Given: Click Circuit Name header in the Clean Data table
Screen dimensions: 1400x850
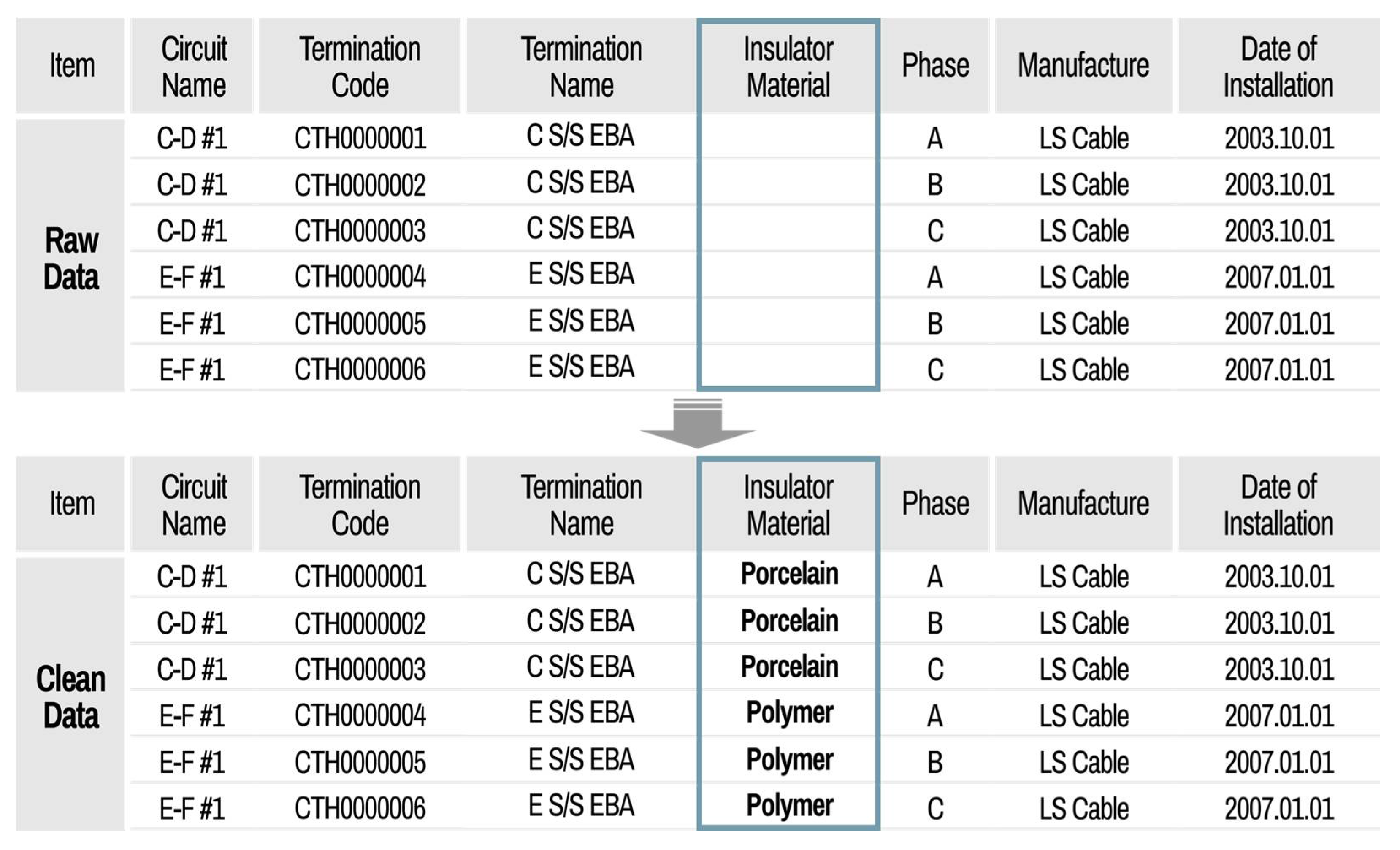Looking at the screenshot, I should point(193,505).
